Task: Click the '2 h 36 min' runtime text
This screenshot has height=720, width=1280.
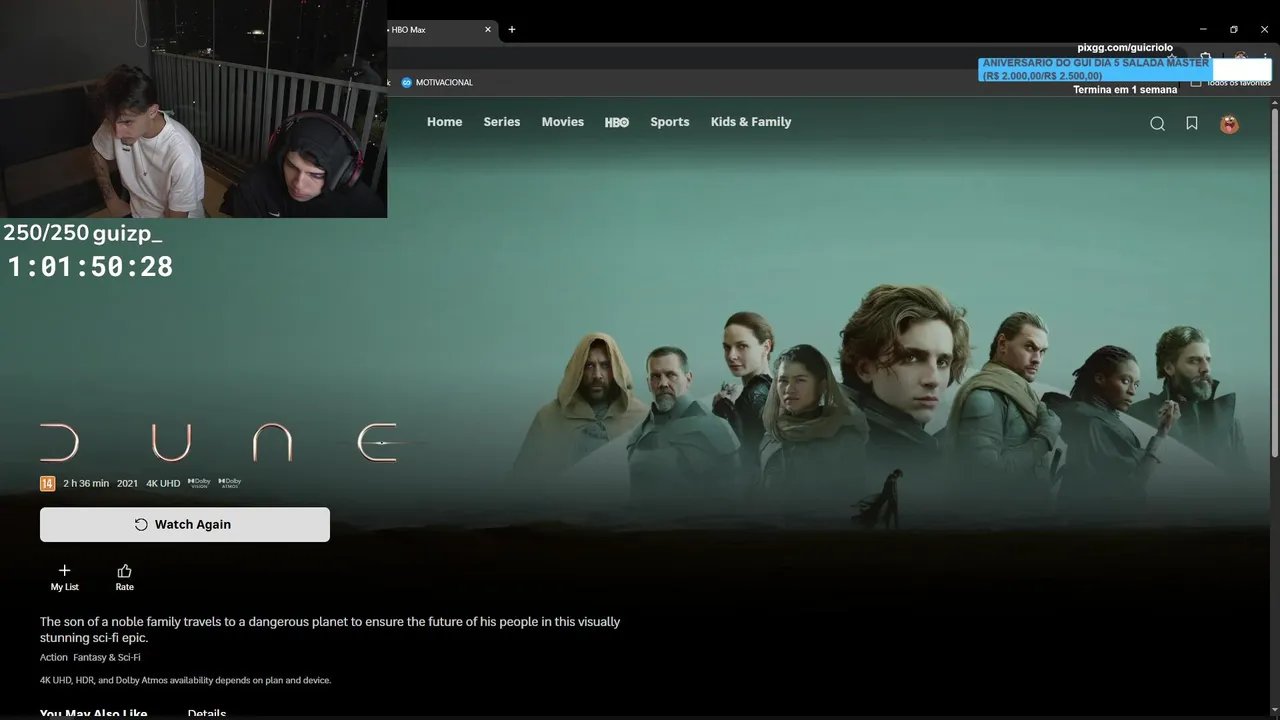Action: click(86, 483)
